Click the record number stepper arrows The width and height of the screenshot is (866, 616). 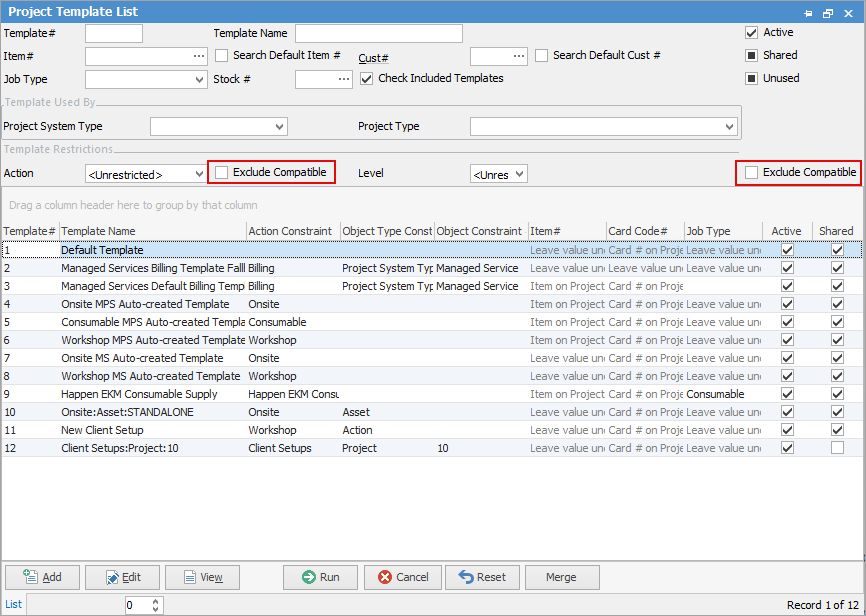tap(156, 605)
